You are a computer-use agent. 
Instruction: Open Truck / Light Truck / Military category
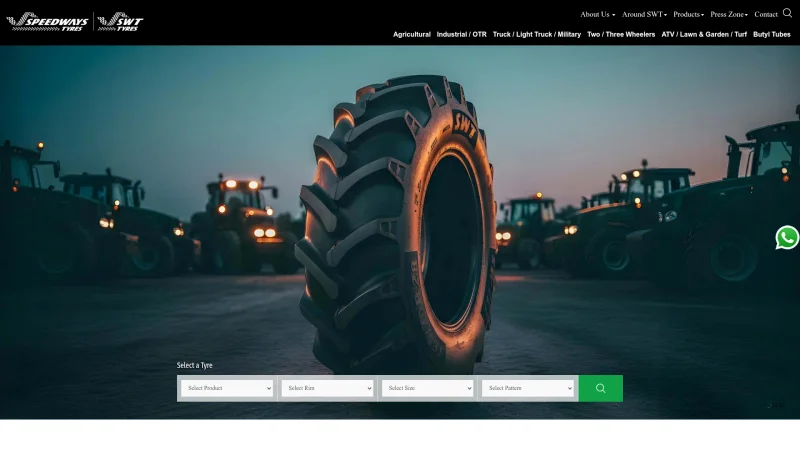click(x=537, y=34)
